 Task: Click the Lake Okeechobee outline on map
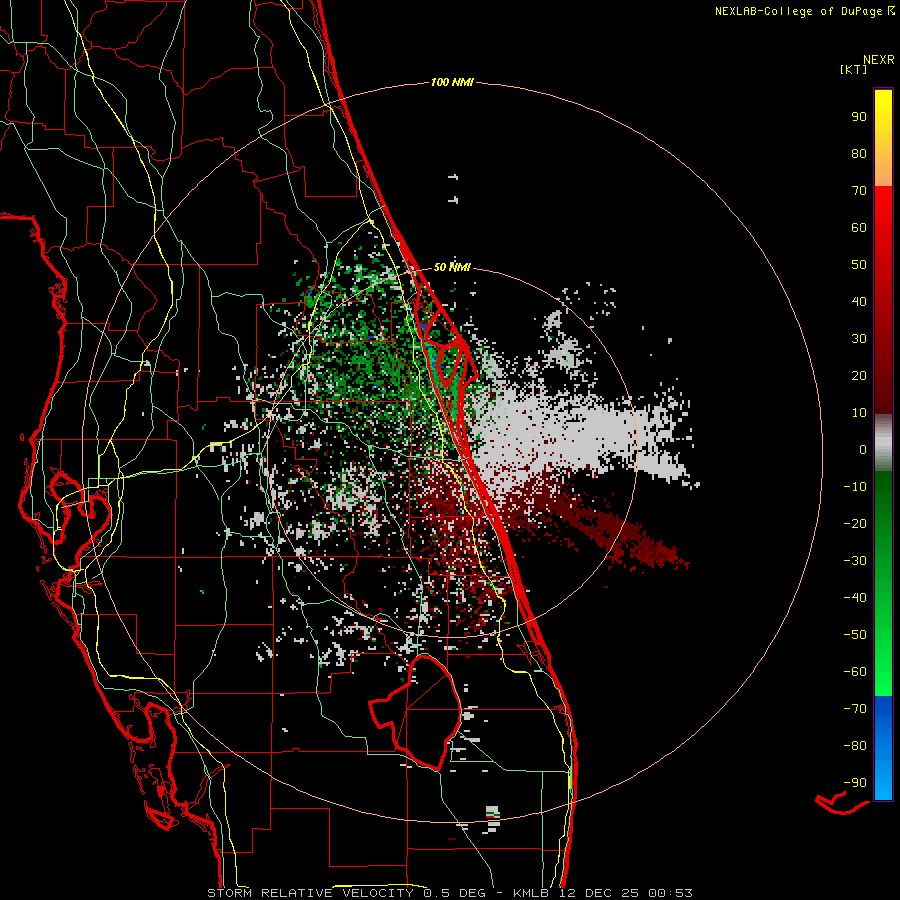[416, 712]
